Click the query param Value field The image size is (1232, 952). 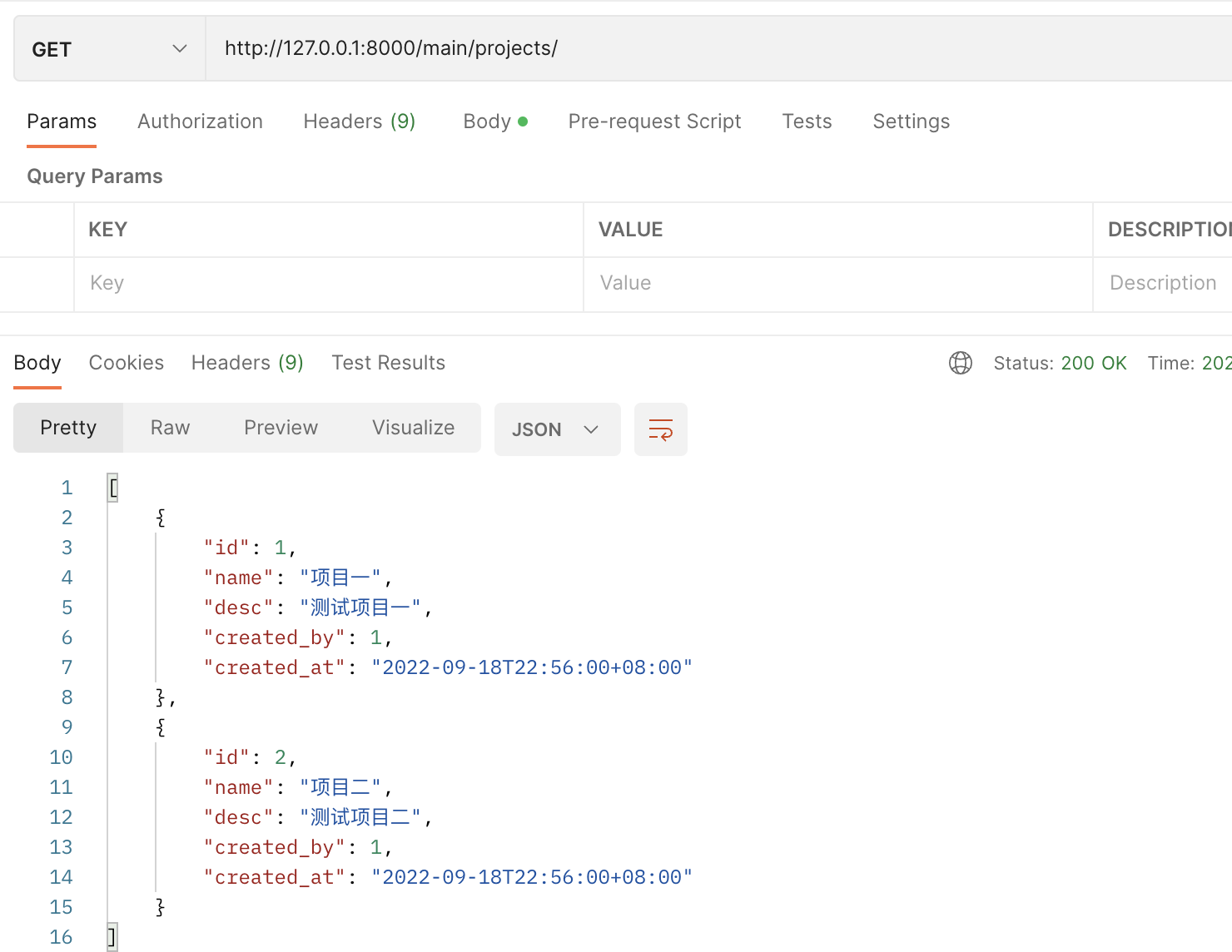coord(838,284)
